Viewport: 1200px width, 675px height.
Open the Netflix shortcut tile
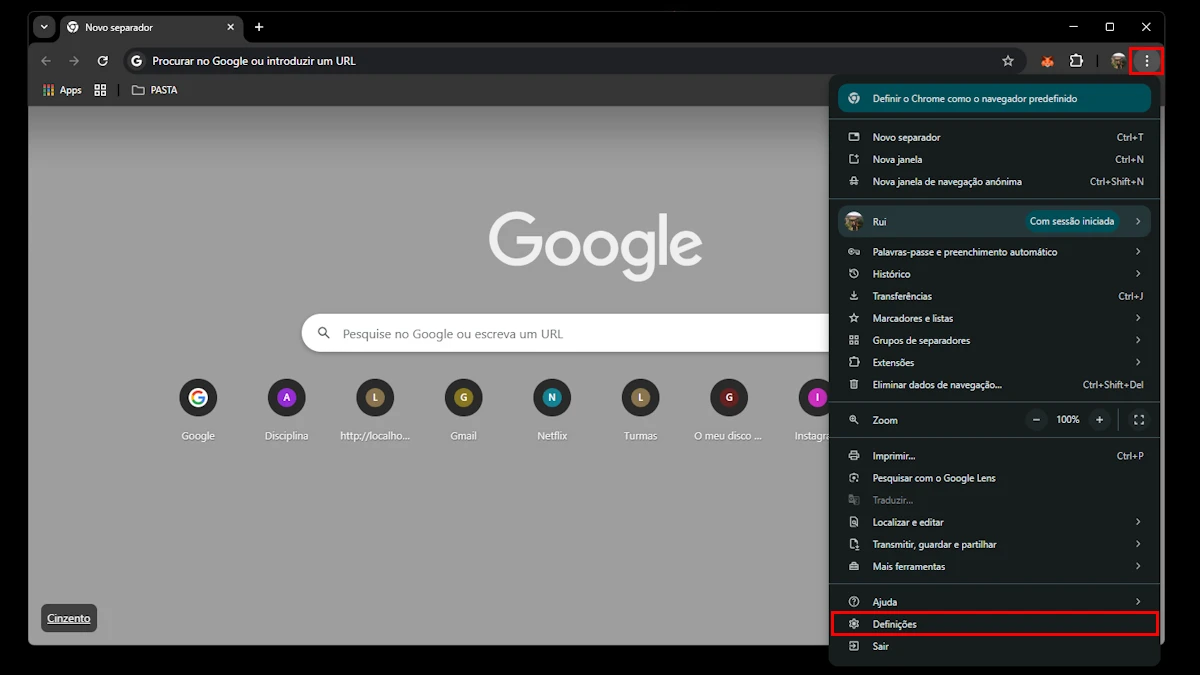552,398
